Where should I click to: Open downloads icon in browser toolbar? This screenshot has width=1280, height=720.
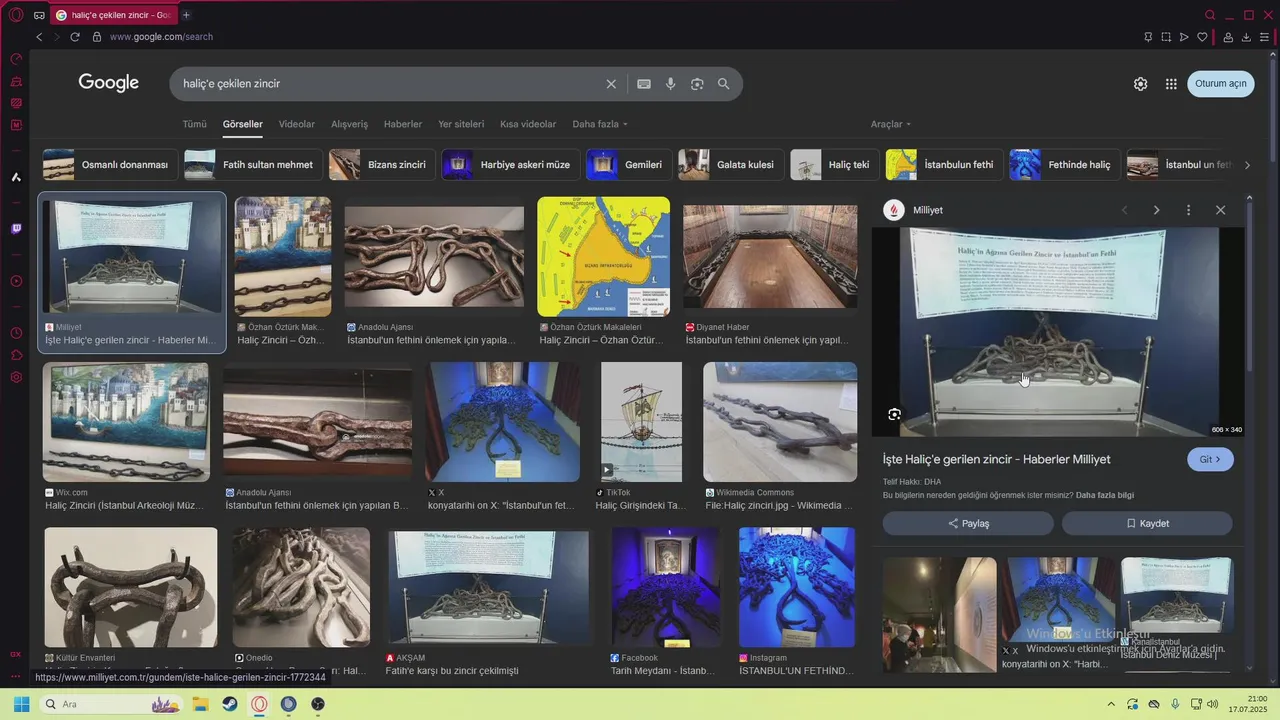[x=1246, y=37]
